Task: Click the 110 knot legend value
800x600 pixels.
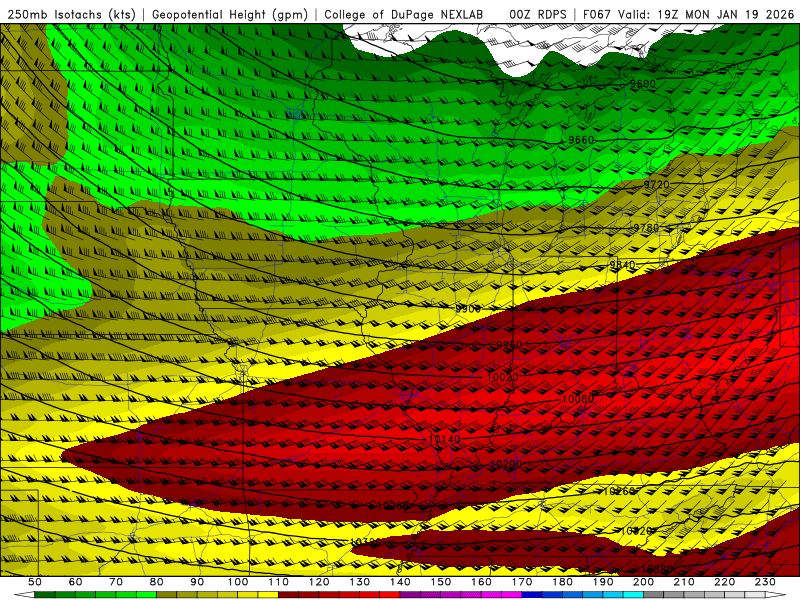Action: 279,582
